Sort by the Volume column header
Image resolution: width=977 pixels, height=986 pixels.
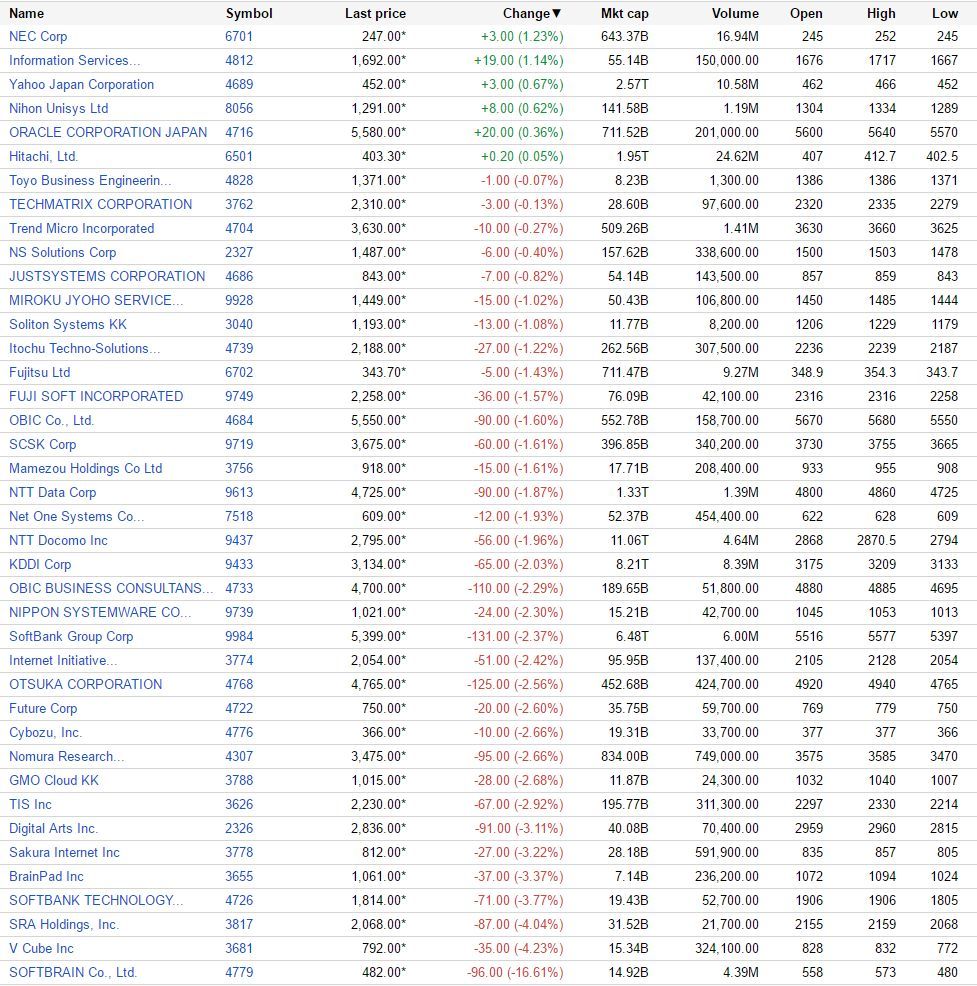(735, 13)
